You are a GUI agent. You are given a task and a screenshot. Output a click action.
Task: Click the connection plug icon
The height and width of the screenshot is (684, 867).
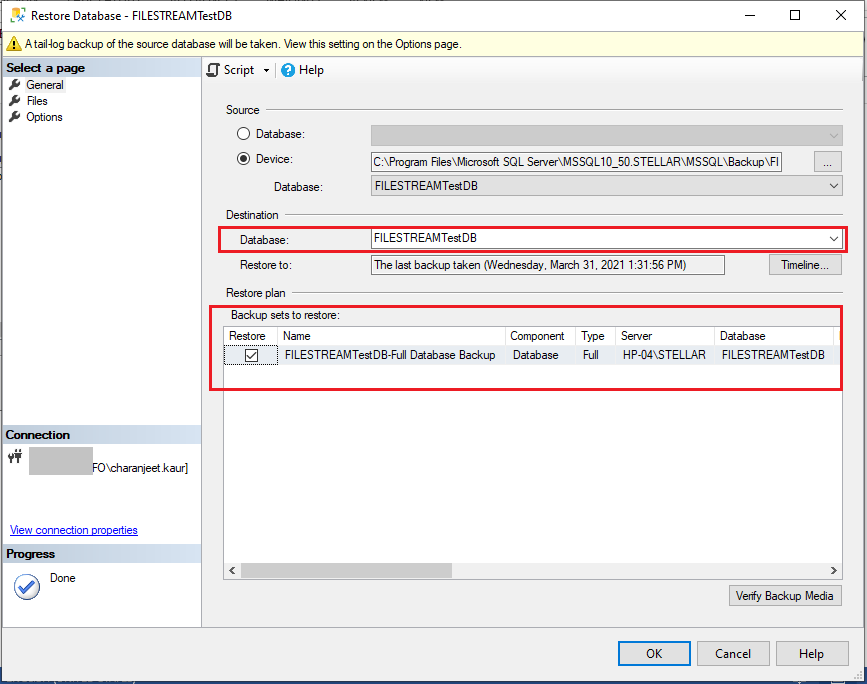click(15, 456)
